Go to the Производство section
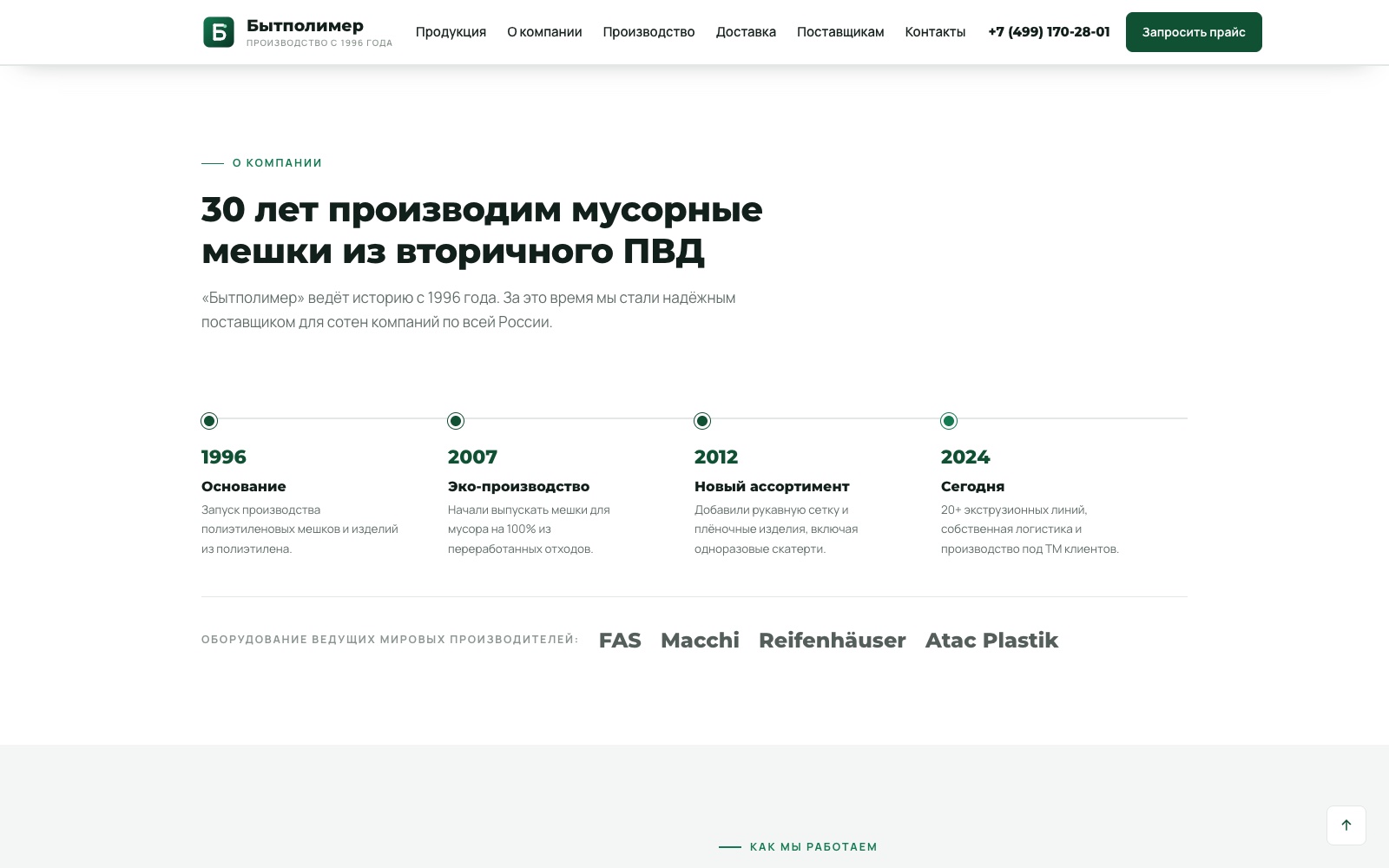The height and width of the screenshot is (868, 1389). click(648, 32)
